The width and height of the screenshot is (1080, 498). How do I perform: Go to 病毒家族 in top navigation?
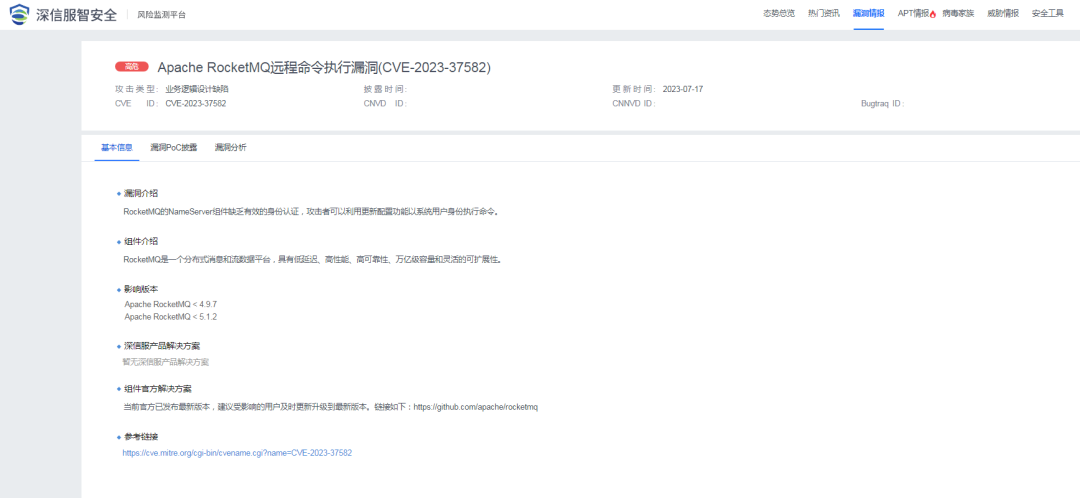(958, 13)
